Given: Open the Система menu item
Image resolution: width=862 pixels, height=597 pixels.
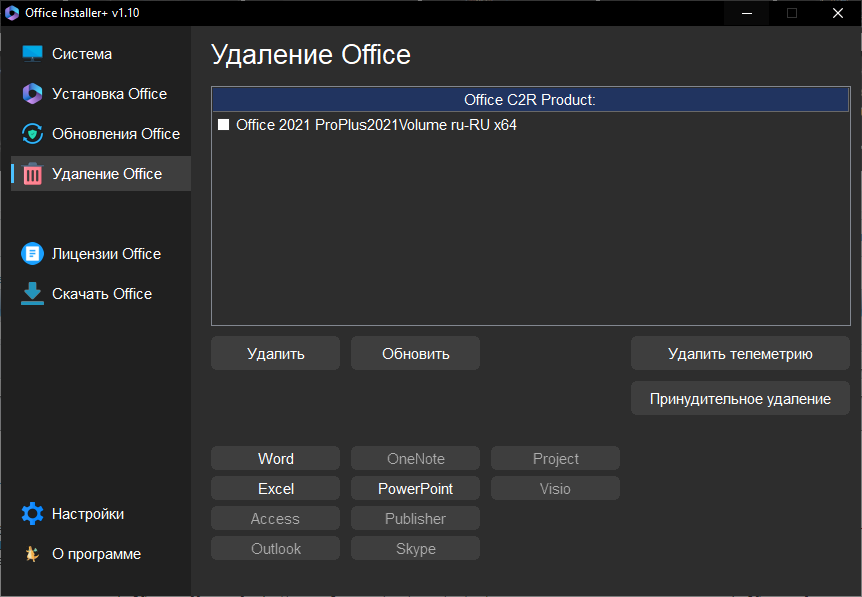Looking at the screenshot, I should pyautogui.click(x=82, y=54).
